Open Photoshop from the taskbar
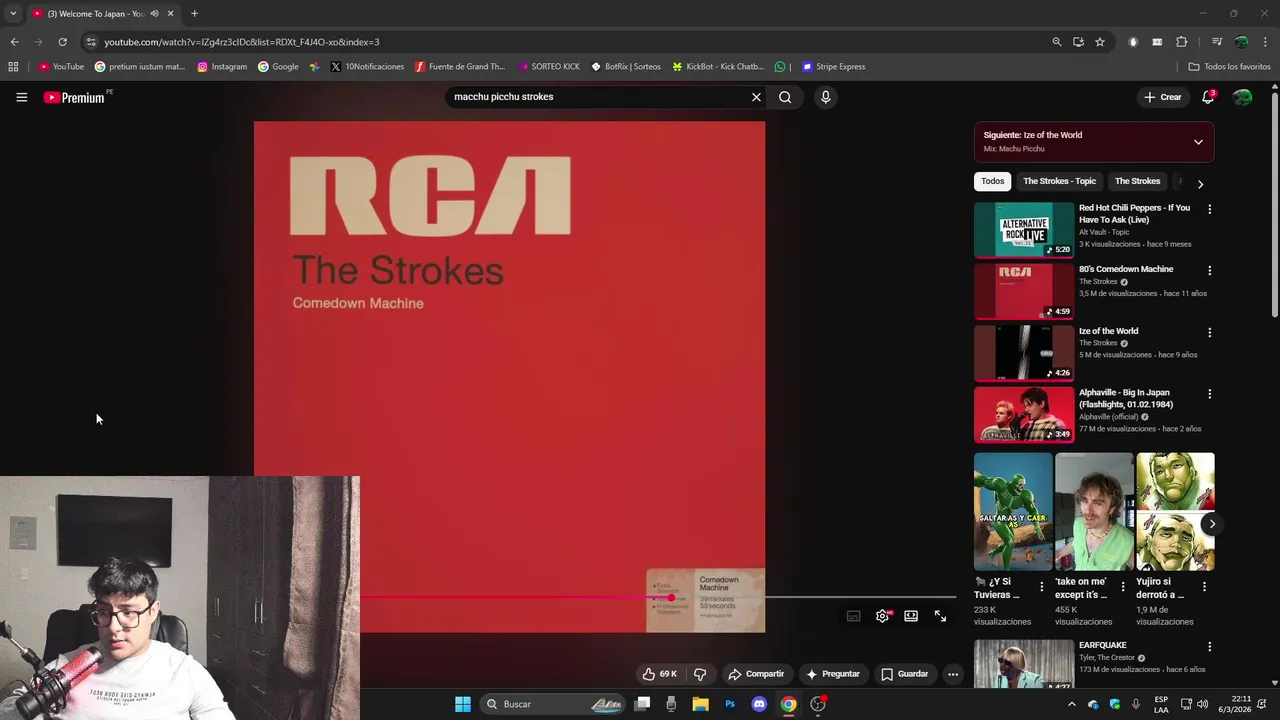The image size is (1280, 720). 730,704
